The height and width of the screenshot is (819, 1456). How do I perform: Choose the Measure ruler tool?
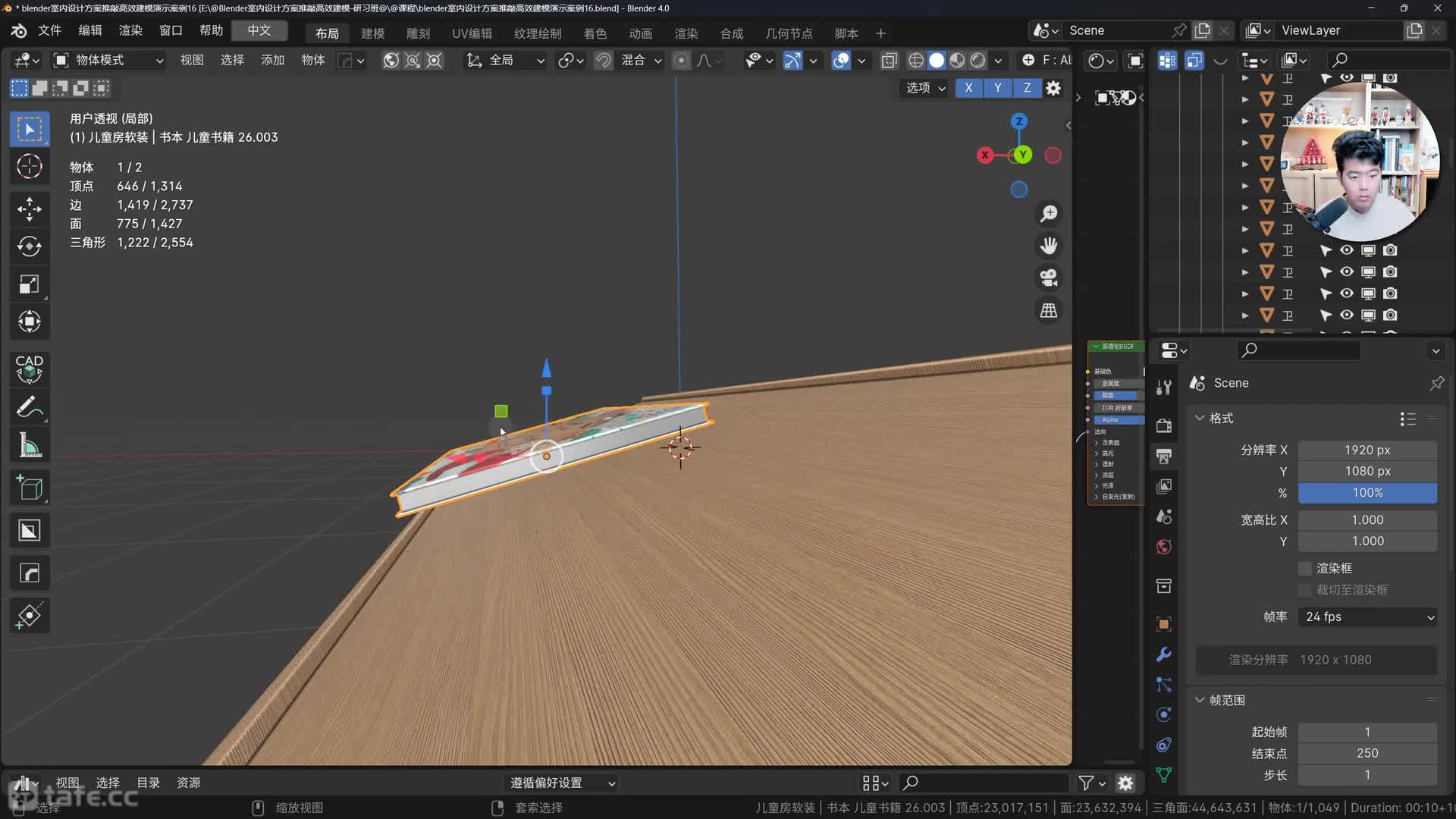30,446
